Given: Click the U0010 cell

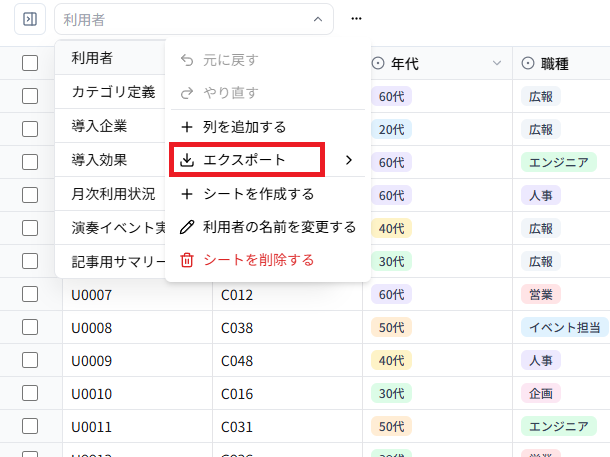Looking at the screenshot, I should [x=137, y=394].
